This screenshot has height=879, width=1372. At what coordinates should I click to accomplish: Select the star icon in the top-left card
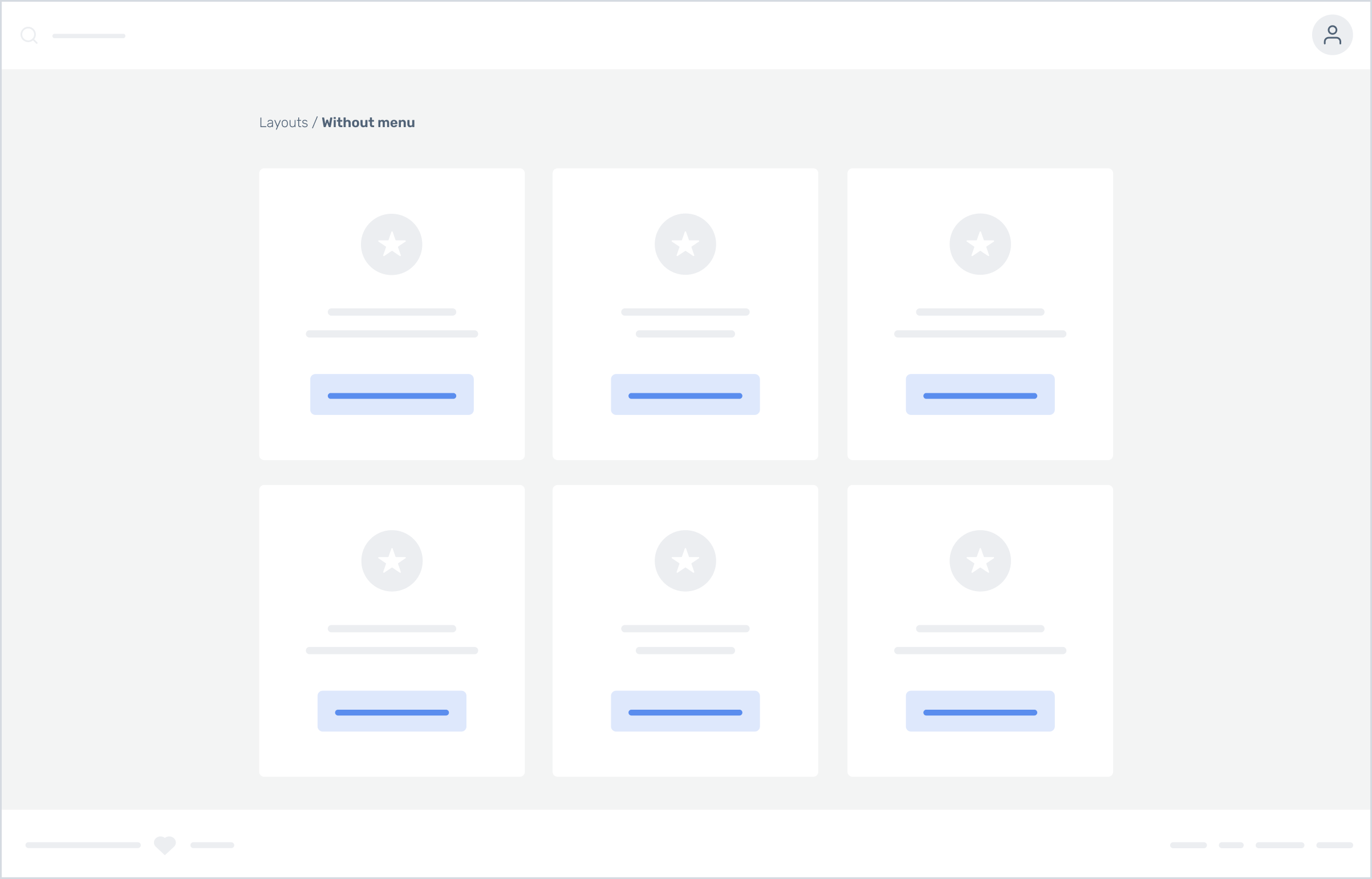pos(392,244)
